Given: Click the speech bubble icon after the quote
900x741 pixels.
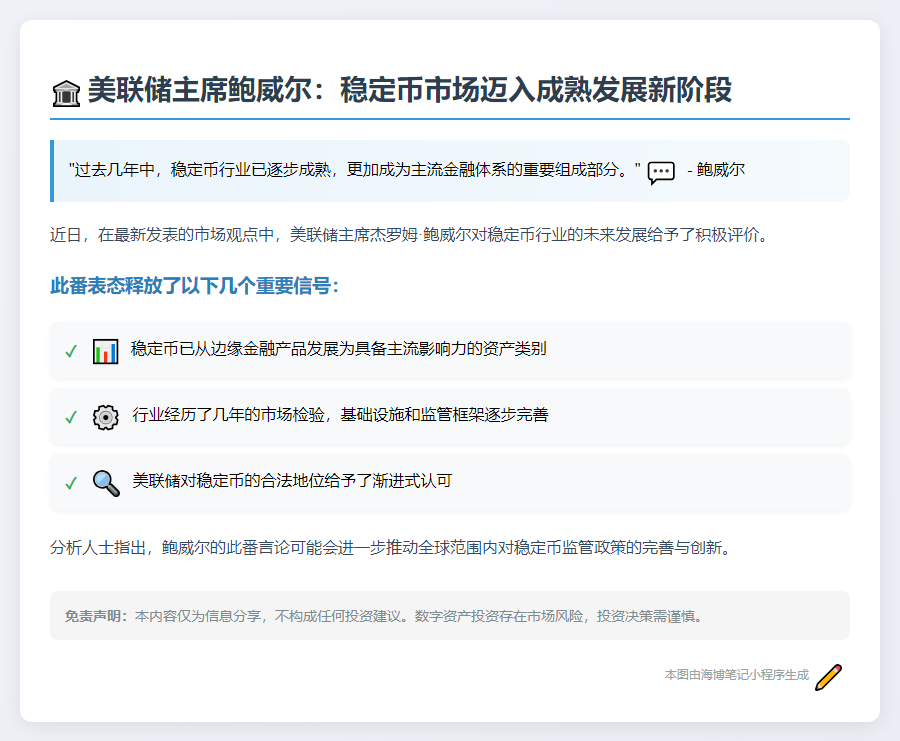Looking at the screenshot, I should tap(661, 173).
